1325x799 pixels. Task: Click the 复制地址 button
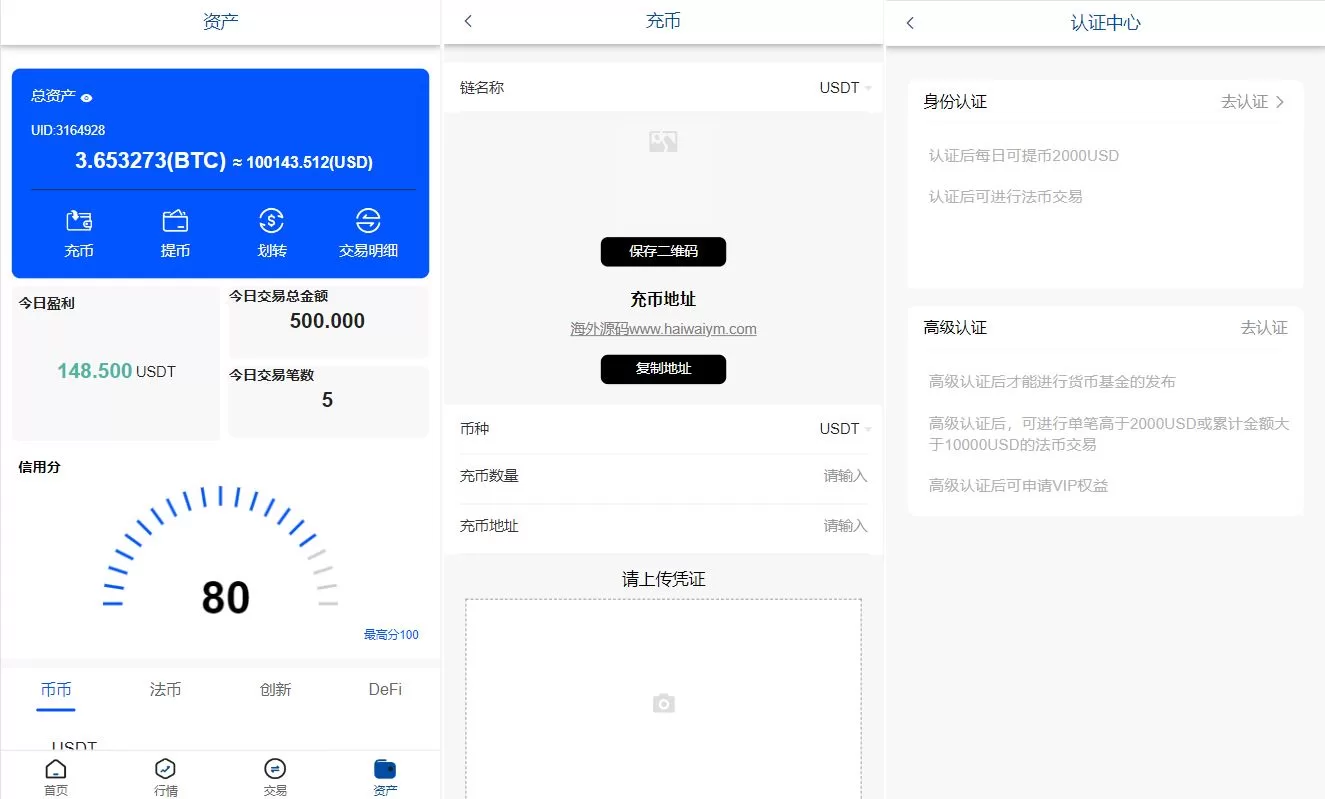point(663,369)
